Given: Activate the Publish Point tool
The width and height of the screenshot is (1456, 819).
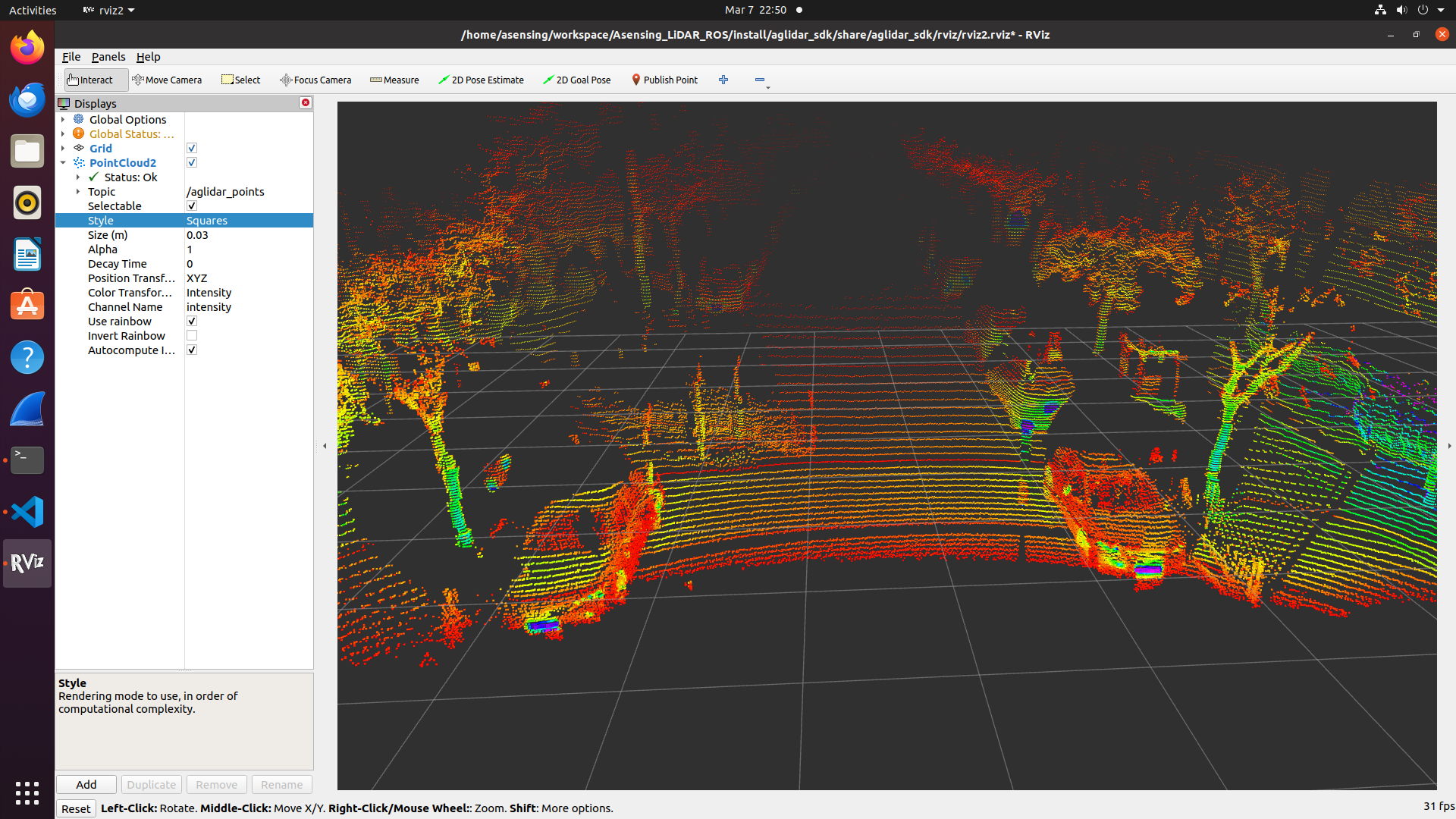Looking at the screenshot, I should (x=664, y=80).
